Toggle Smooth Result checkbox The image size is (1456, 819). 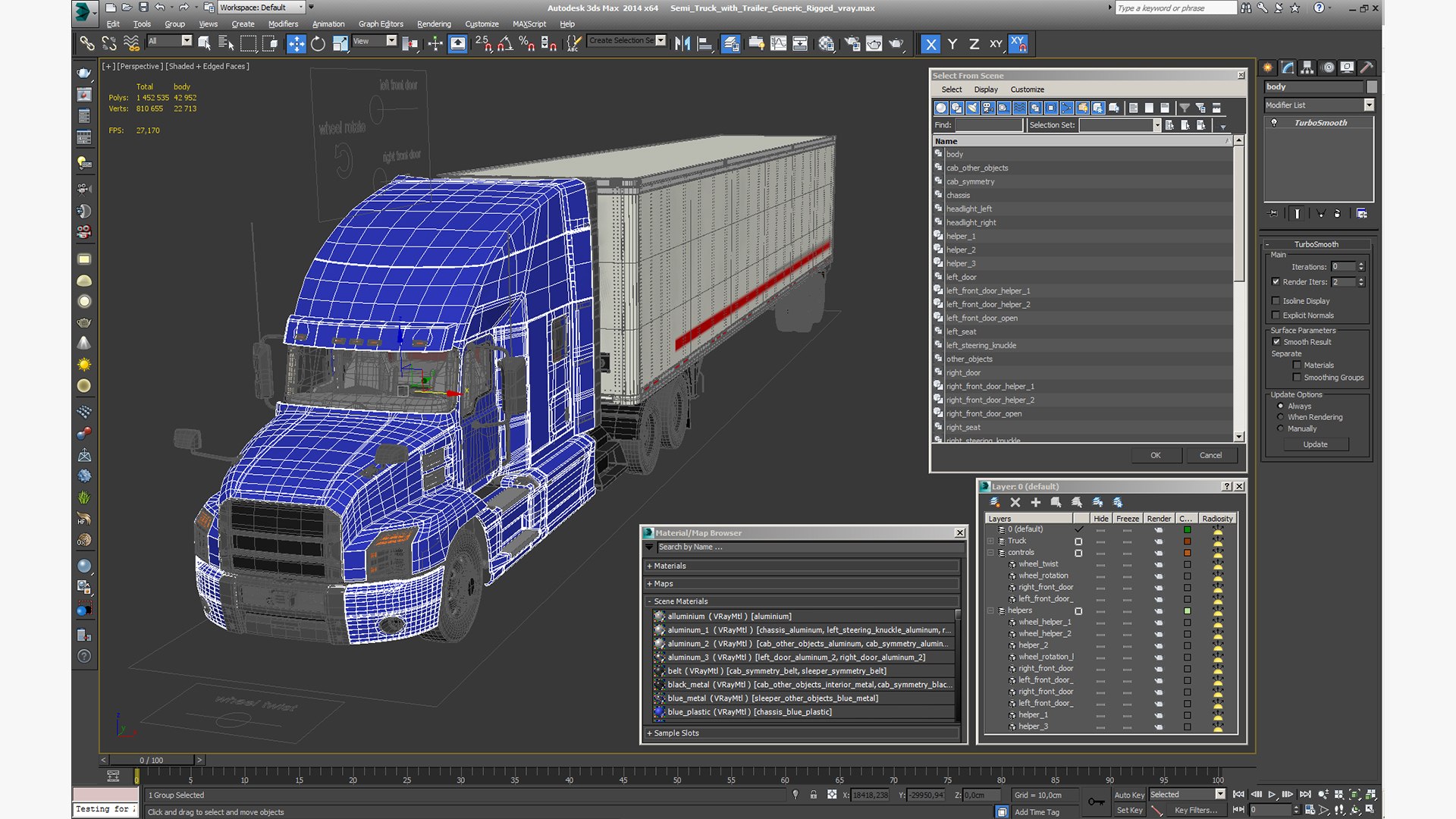(1276, 342)
